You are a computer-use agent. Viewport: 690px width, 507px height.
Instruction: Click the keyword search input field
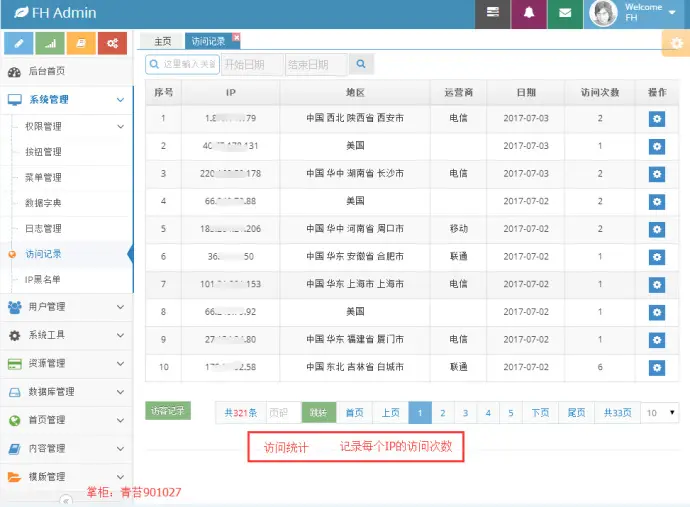click(182, 64)
